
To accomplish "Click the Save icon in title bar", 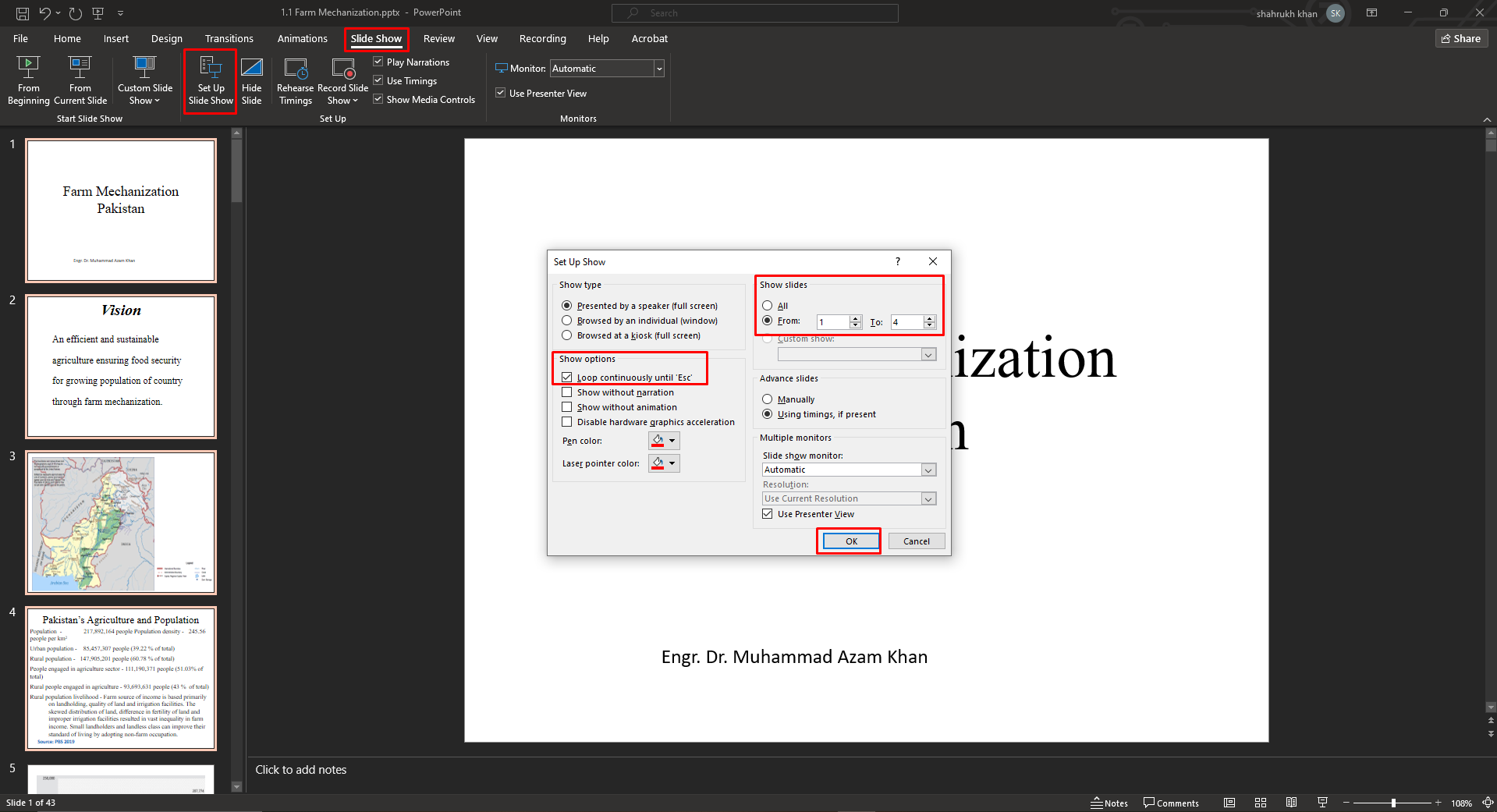I will pyautogui.click(x=22, y=13).
